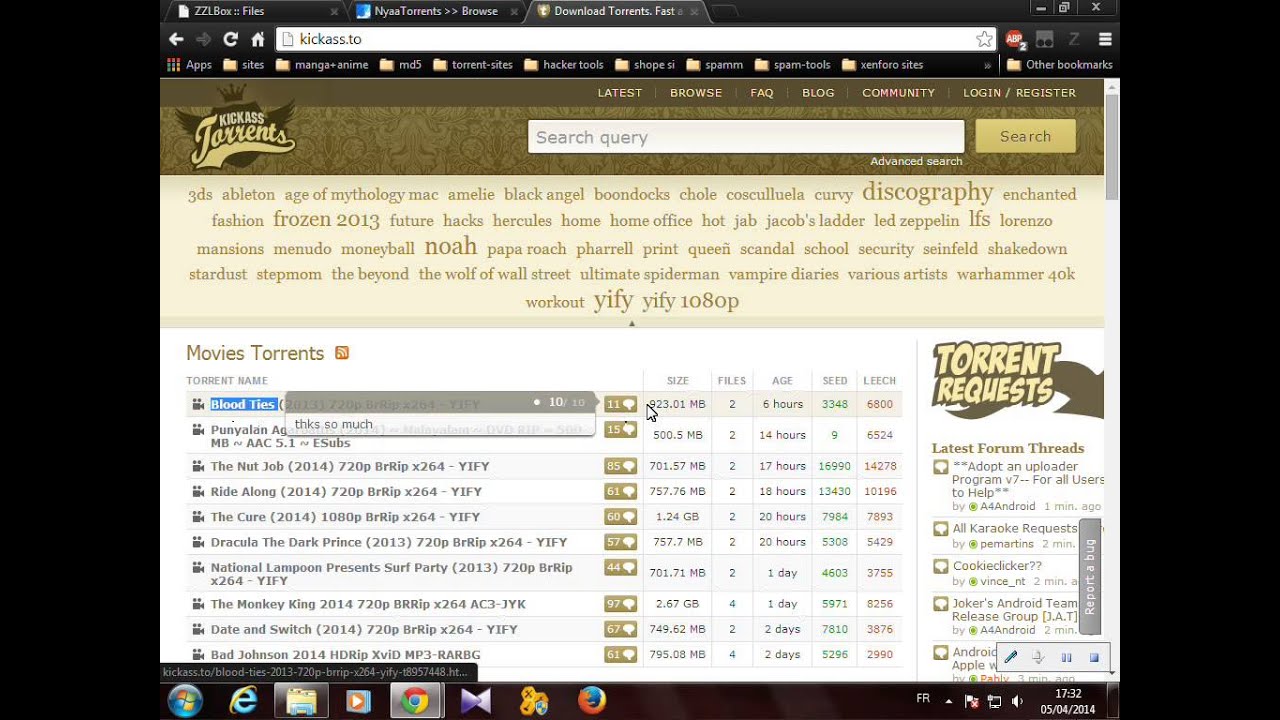Sort torrents by SEED column header

tap(835, 381)
